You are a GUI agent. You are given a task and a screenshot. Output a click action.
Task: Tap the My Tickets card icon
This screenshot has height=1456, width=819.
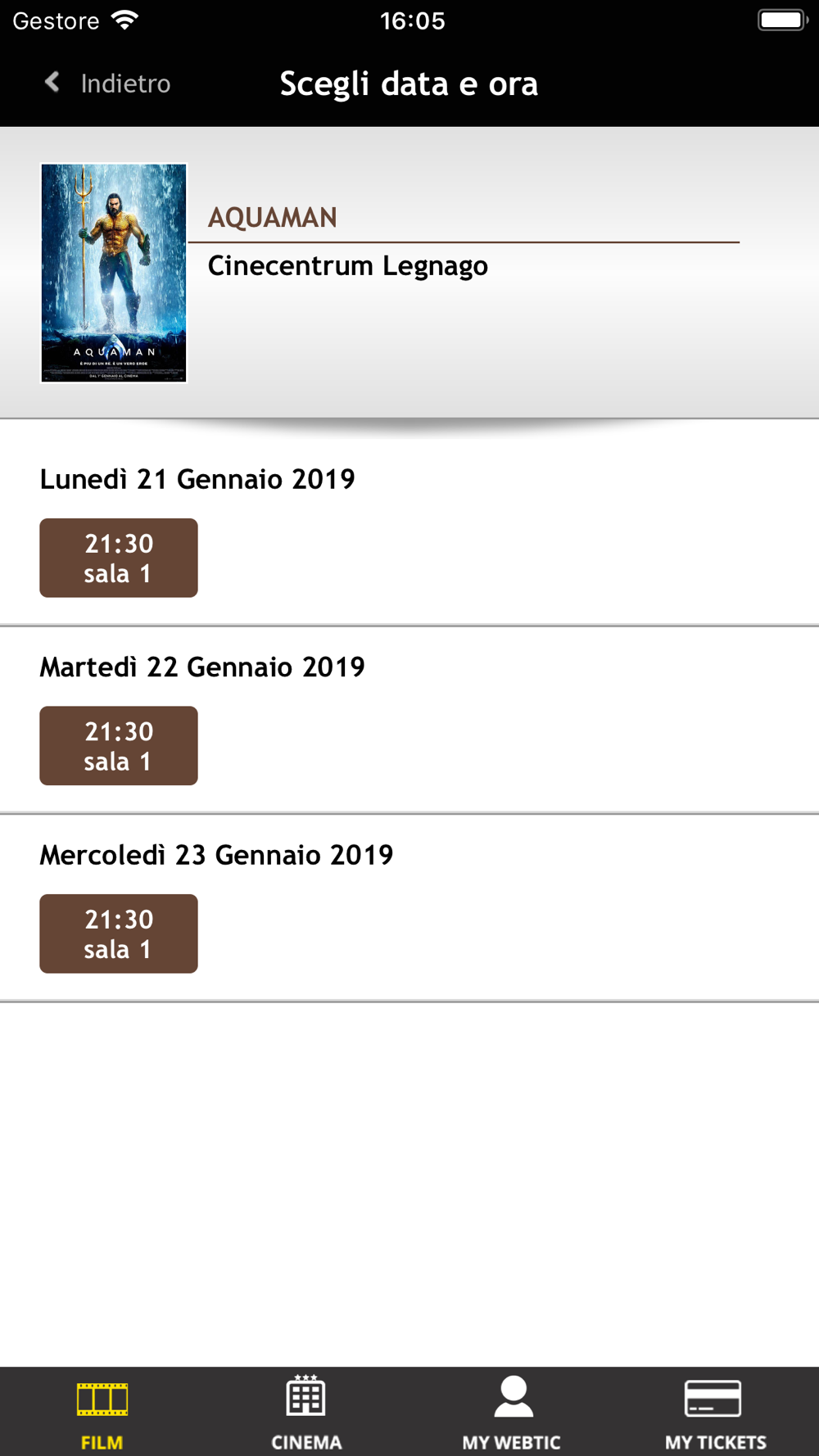pos(713,1398)
